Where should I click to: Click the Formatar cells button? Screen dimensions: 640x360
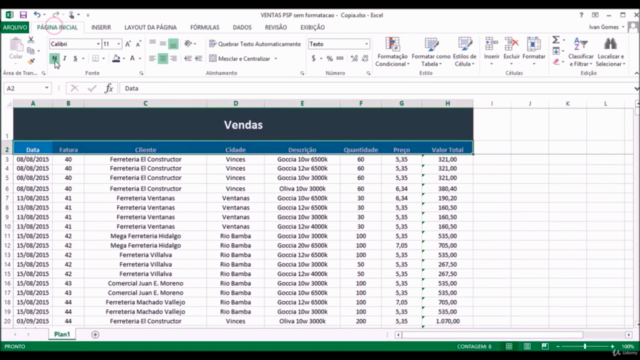[x=533, y=51]
